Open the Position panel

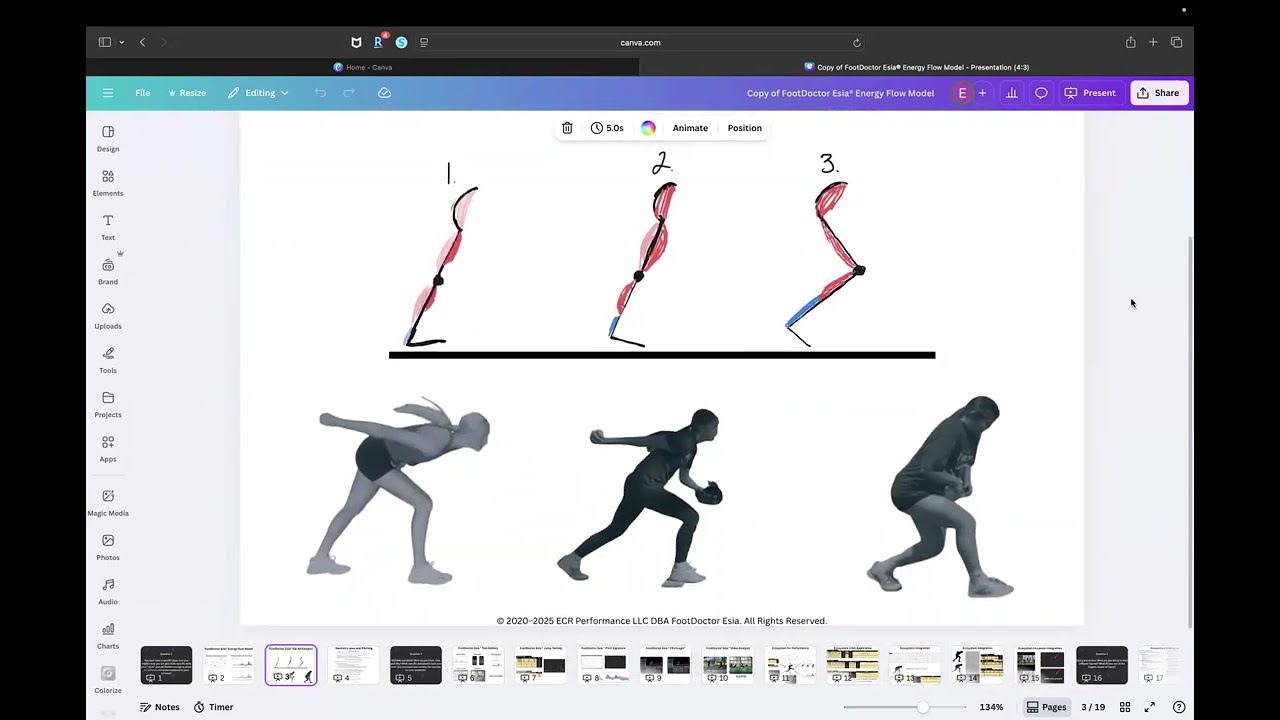(745, 128)
